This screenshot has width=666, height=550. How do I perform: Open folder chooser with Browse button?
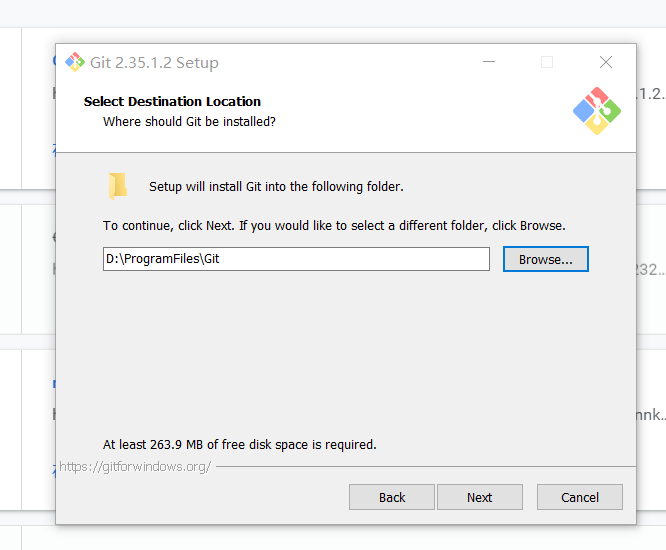point(545,259)
